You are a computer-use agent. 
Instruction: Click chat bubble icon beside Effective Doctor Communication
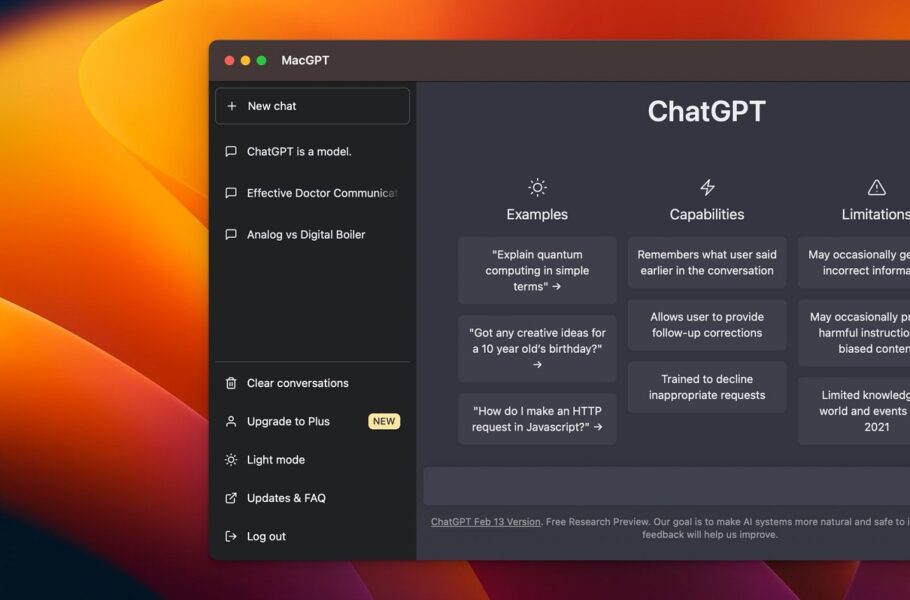coord(231,193)
